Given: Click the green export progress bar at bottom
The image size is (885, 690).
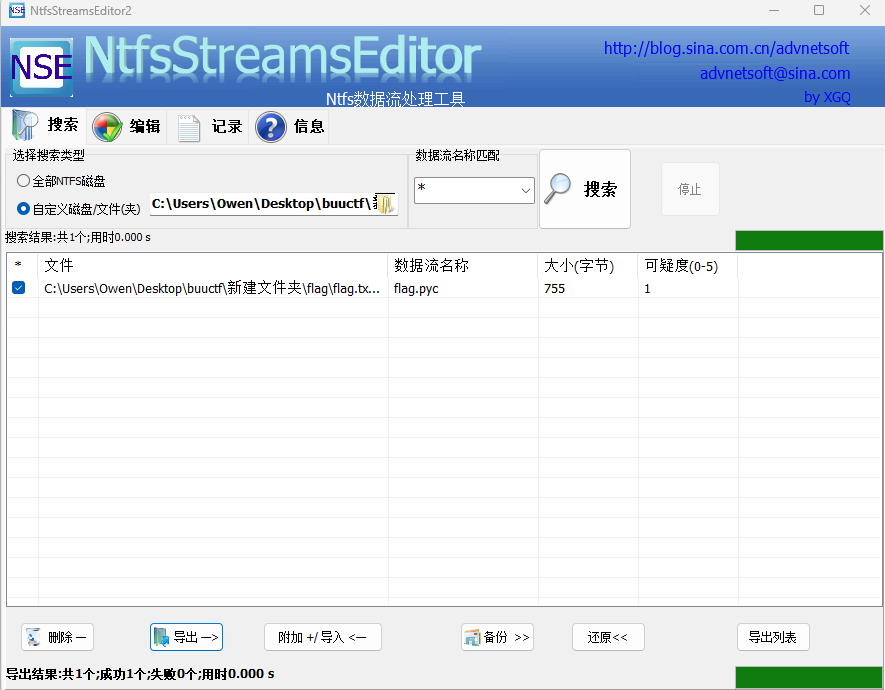Looking at the screenshot, I should (x=809, y=677).
